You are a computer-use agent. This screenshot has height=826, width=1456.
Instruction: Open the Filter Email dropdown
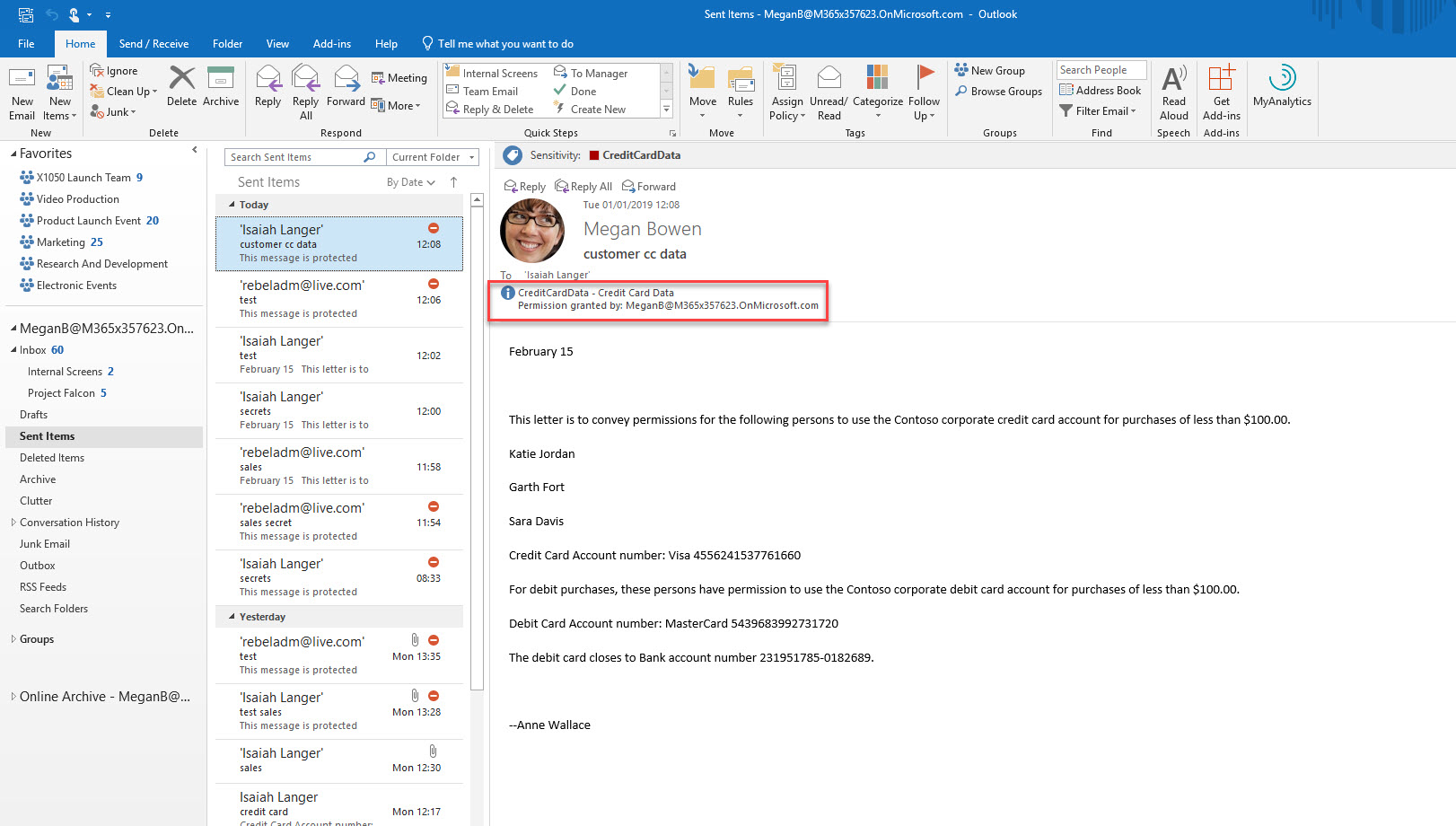1098,111
